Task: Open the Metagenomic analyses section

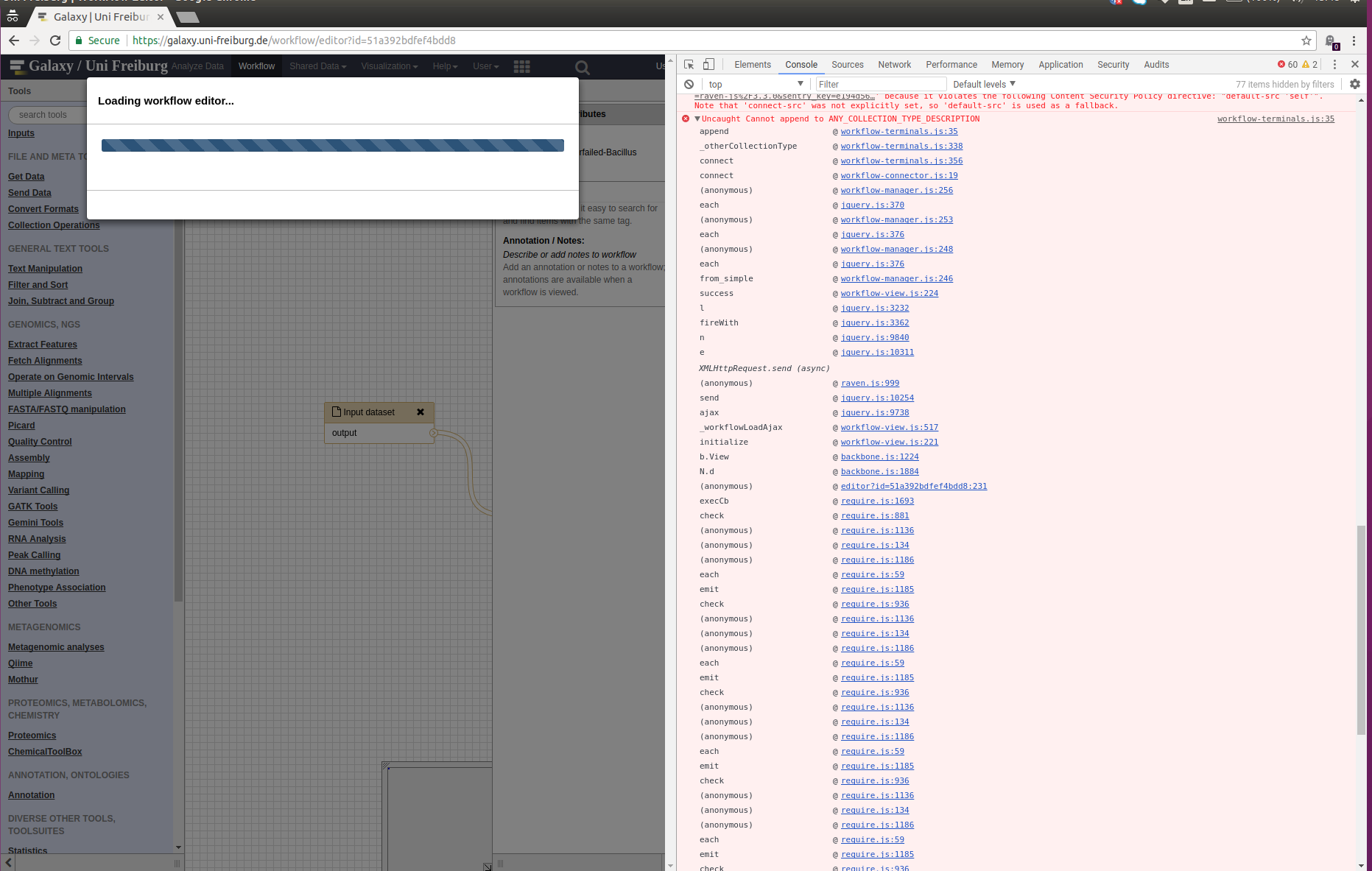Action: (x=56, y=647)
